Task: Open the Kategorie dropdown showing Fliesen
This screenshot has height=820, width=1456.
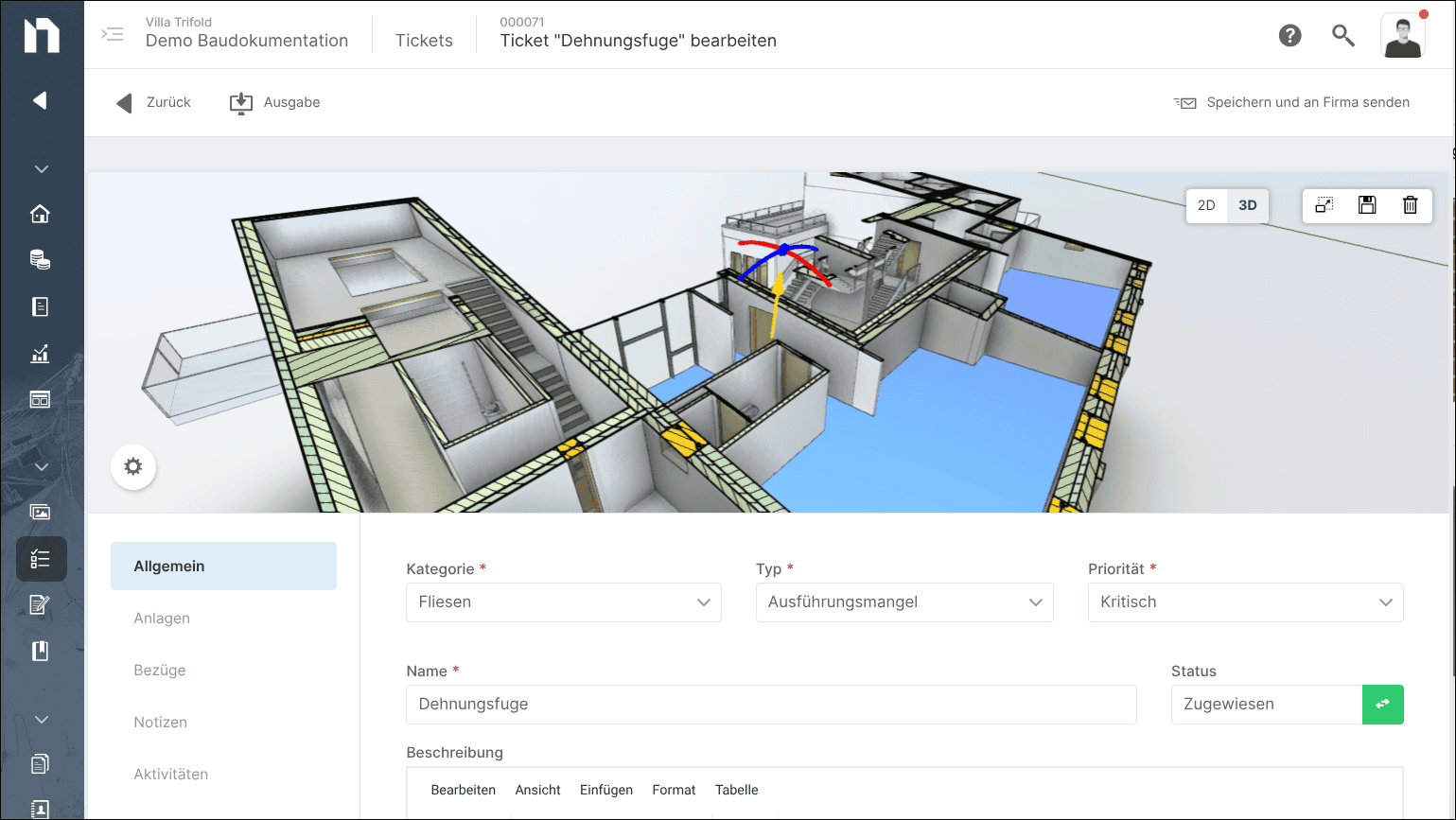Action: tap(563, 602)
